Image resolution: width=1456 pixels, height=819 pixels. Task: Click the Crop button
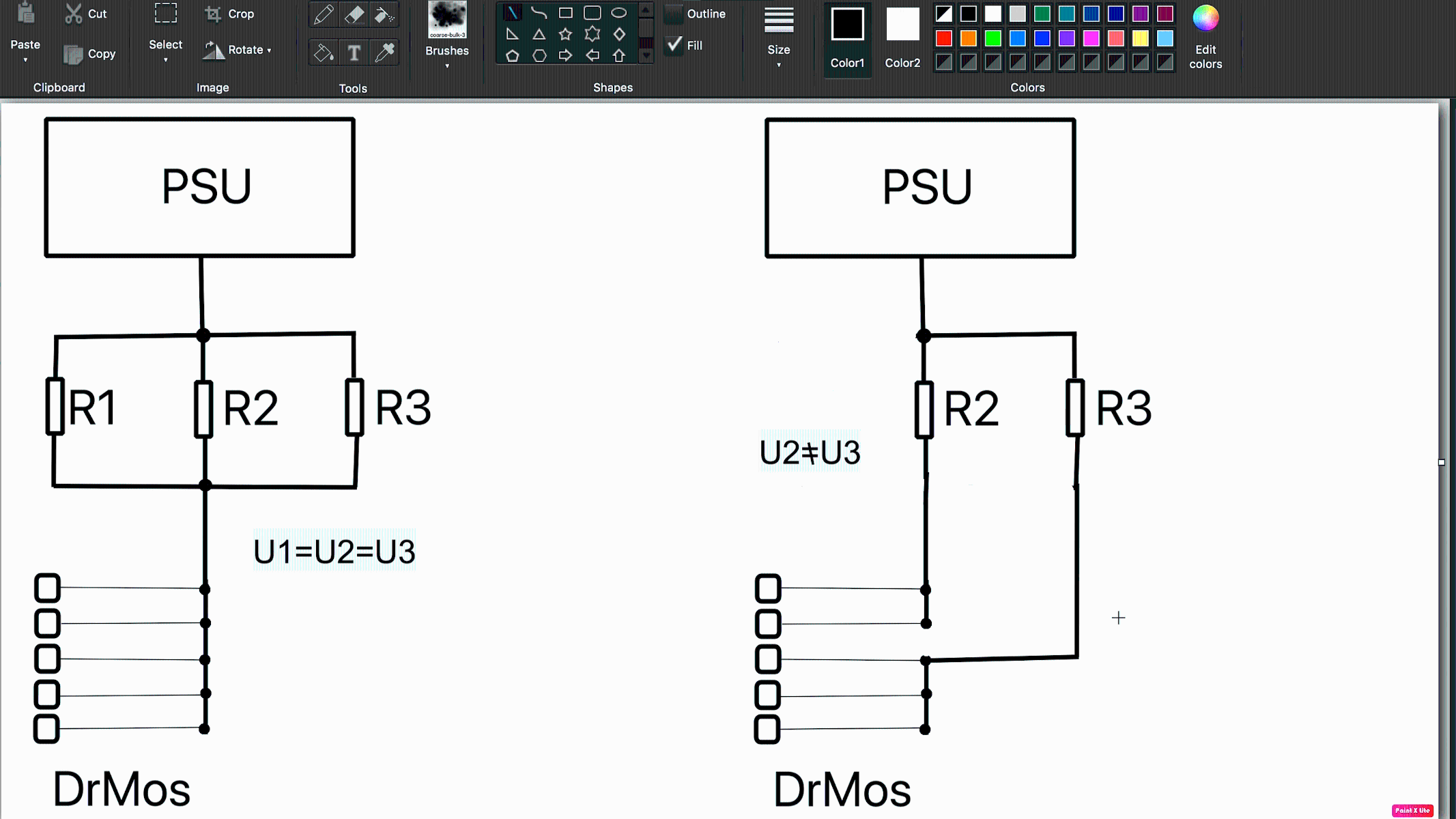click(231, 14)
